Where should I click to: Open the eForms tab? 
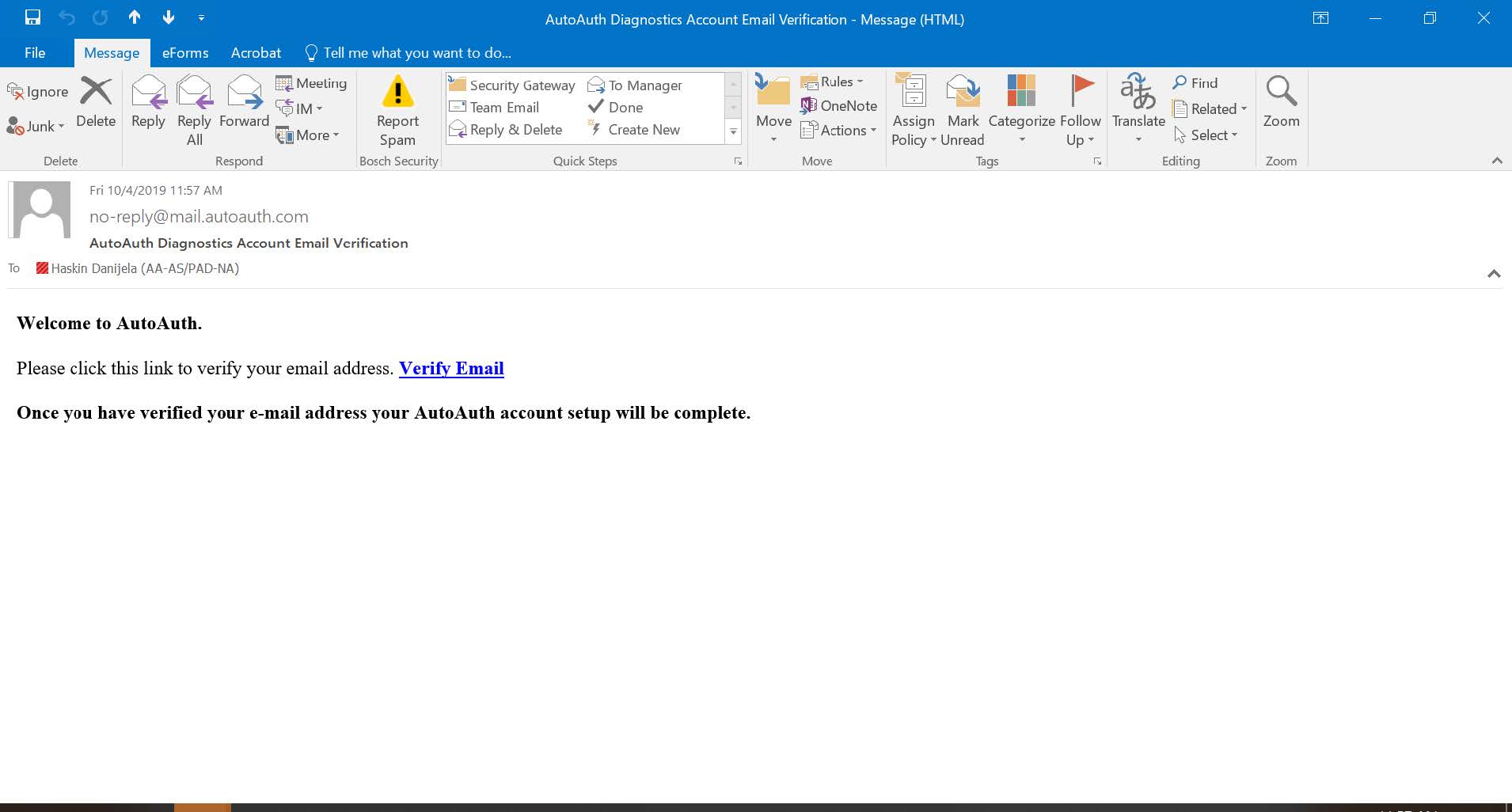(185, 53)
